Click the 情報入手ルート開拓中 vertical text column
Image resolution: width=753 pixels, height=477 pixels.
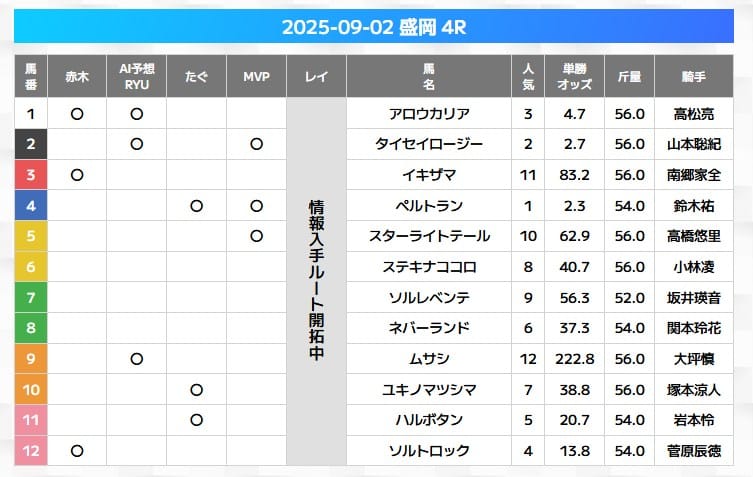316,282
